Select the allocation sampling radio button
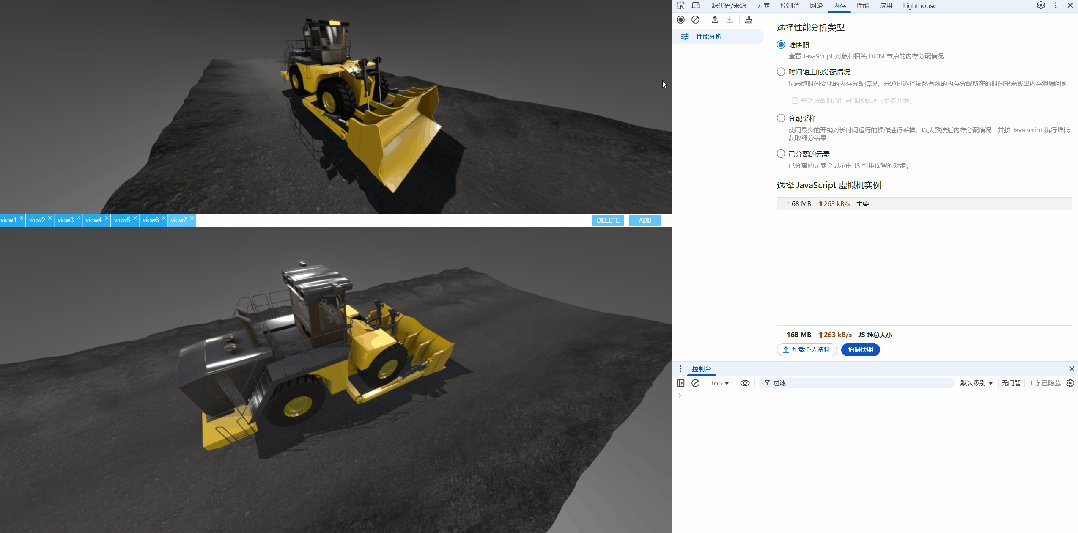The image size is (1078, 533). pos(781,118)
